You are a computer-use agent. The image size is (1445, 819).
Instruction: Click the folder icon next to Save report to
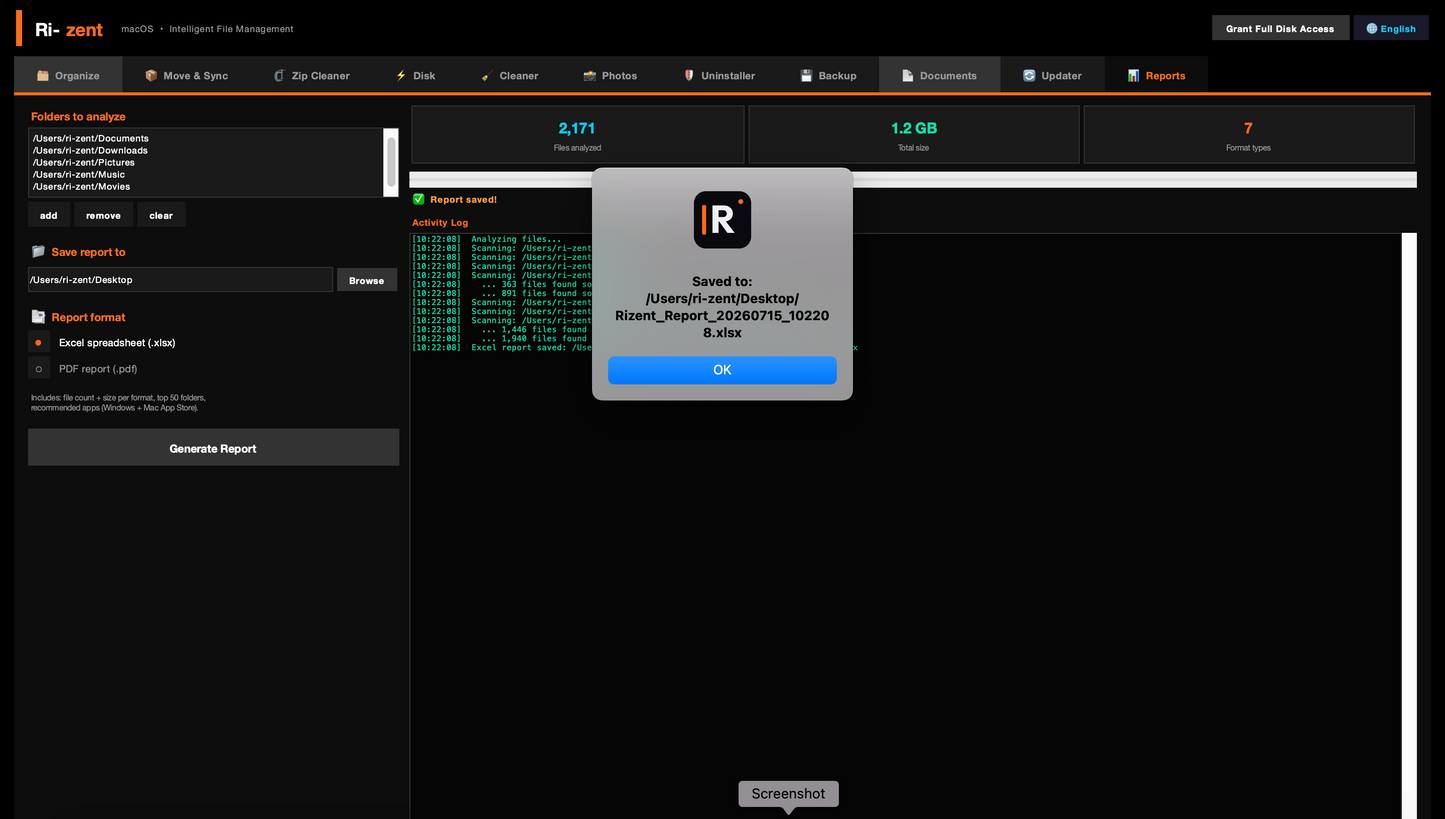coord(38,252)
